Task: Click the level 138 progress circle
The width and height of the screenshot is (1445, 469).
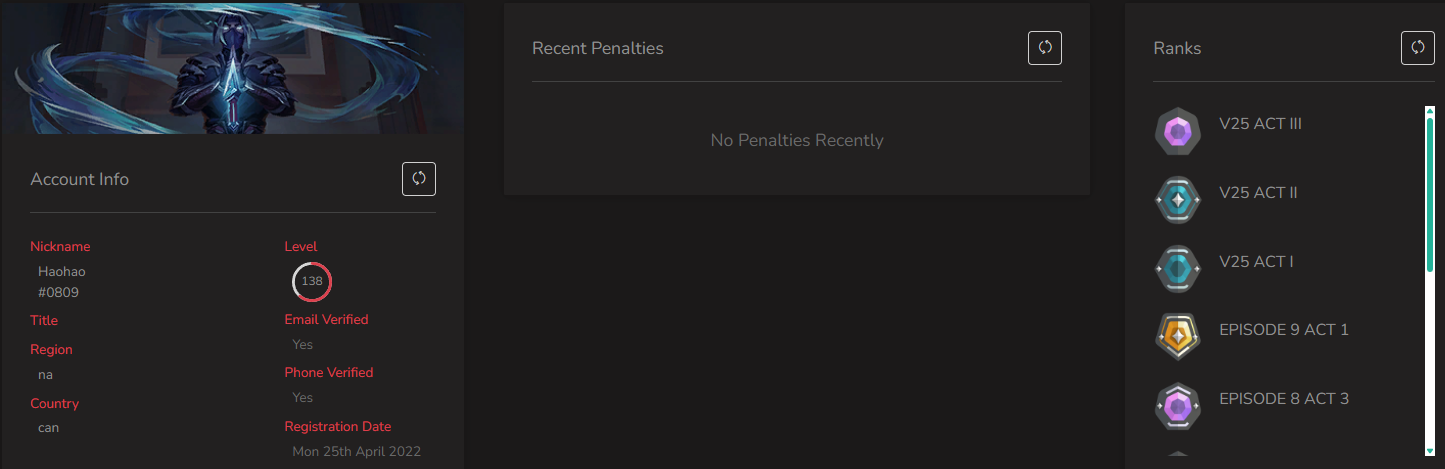Action: point(312,281)
